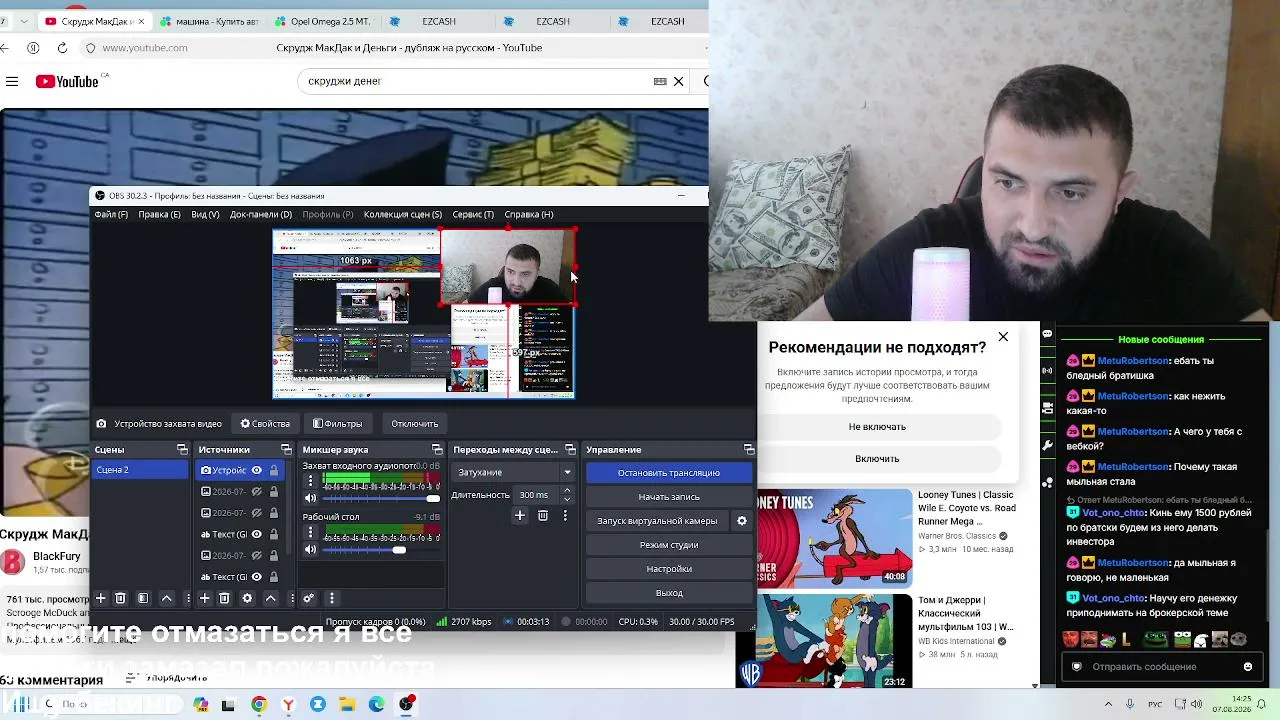
Task: Open options menu for Захват входного аудиопотока channel
Action: (310, 481)
